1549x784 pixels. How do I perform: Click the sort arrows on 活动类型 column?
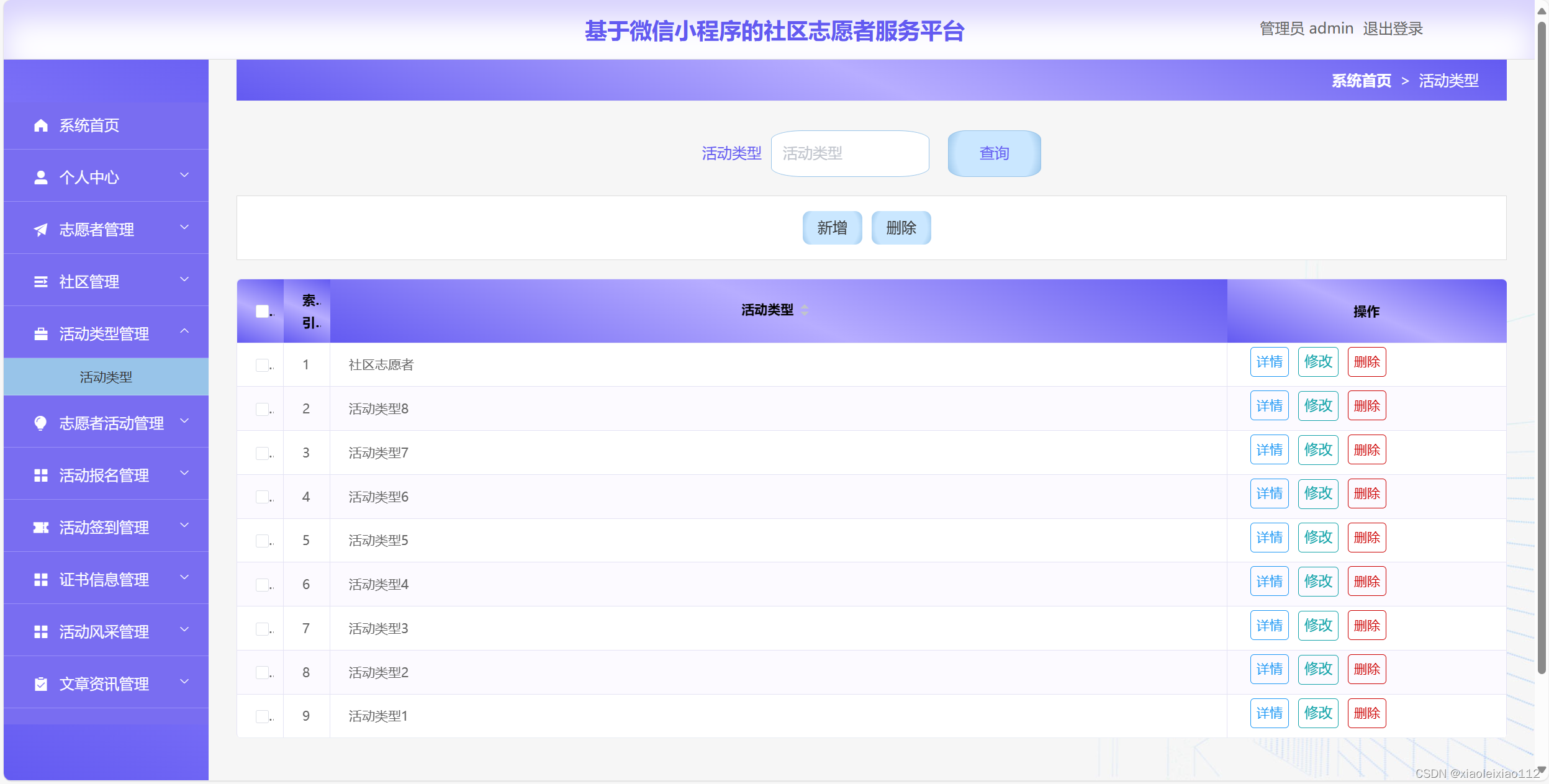(x=805, y=310)
